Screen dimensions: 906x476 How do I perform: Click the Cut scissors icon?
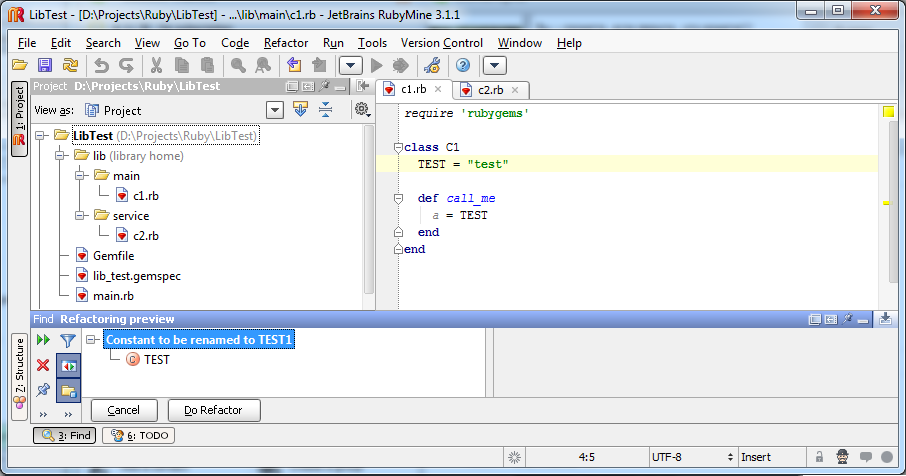[x=156, y=65]
